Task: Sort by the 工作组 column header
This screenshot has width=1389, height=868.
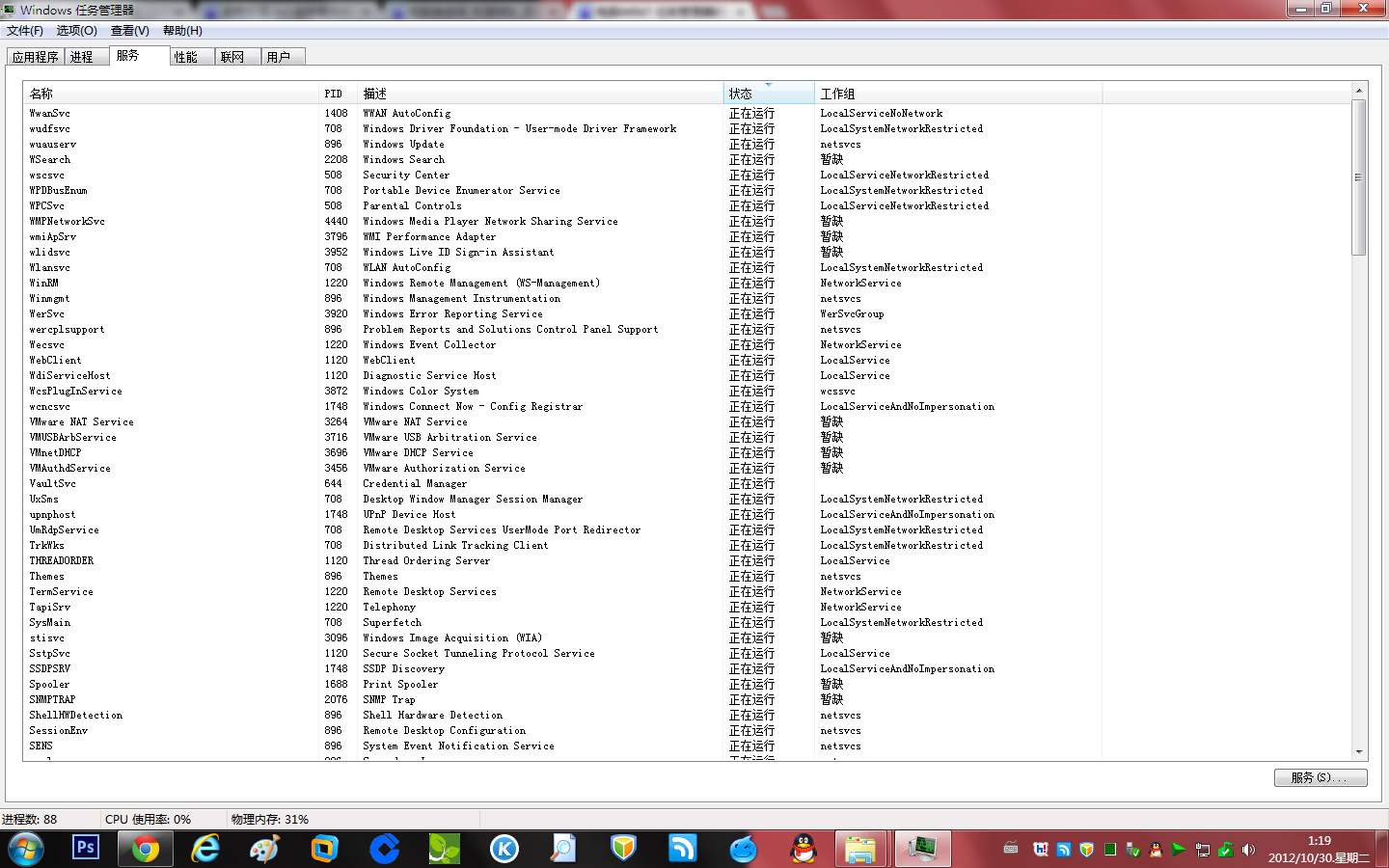Action: (x=958, y=94)
